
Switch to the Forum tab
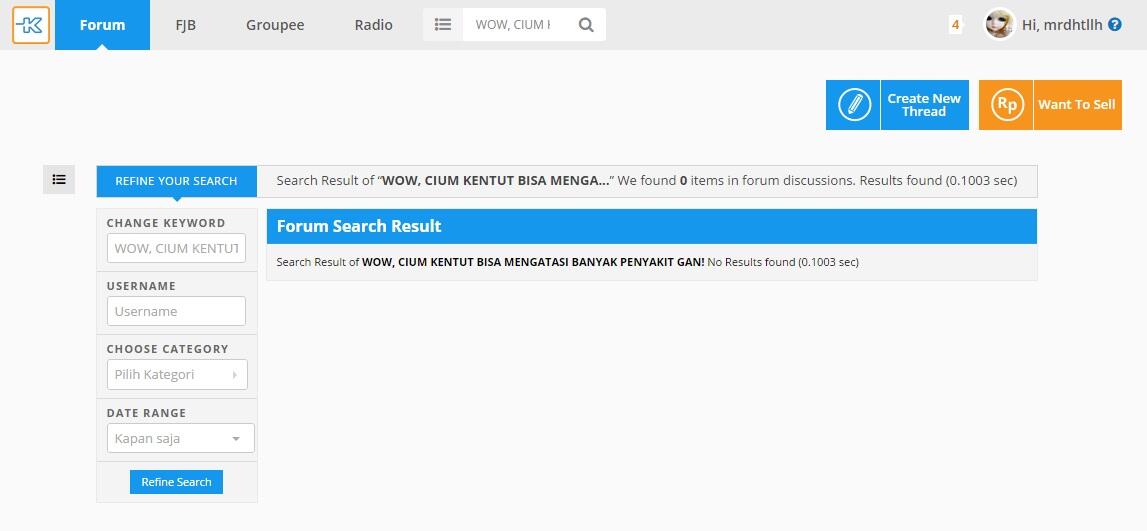[x=102, y=25]
